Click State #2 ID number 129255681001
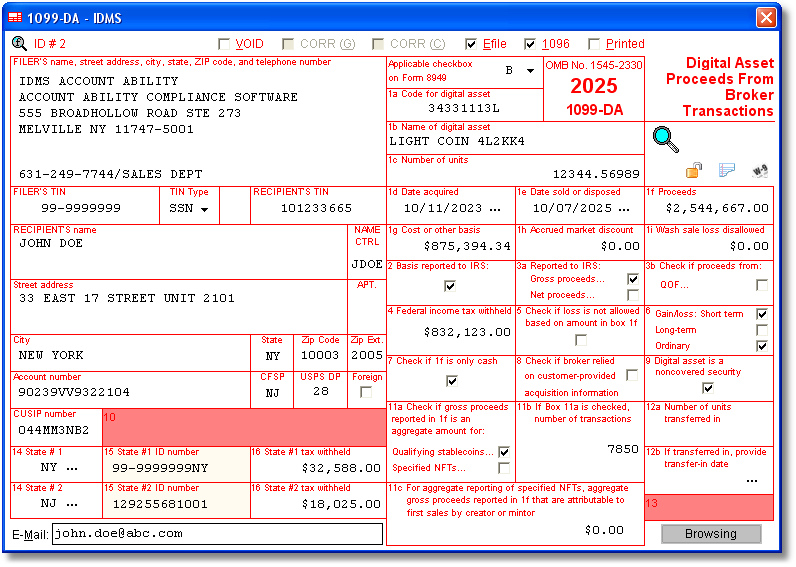Viewport: 796px width, 567px height. click(x=176, y=504)
